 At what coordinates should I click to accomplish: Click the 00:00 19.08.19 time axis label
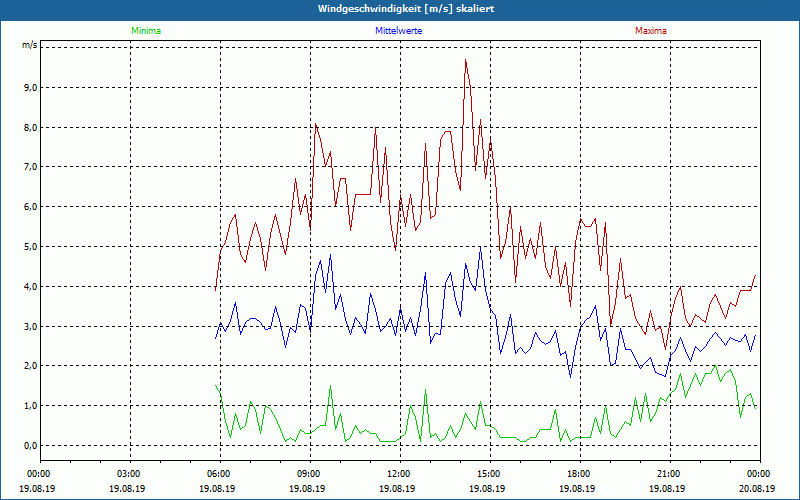click(x=38, y=481)
